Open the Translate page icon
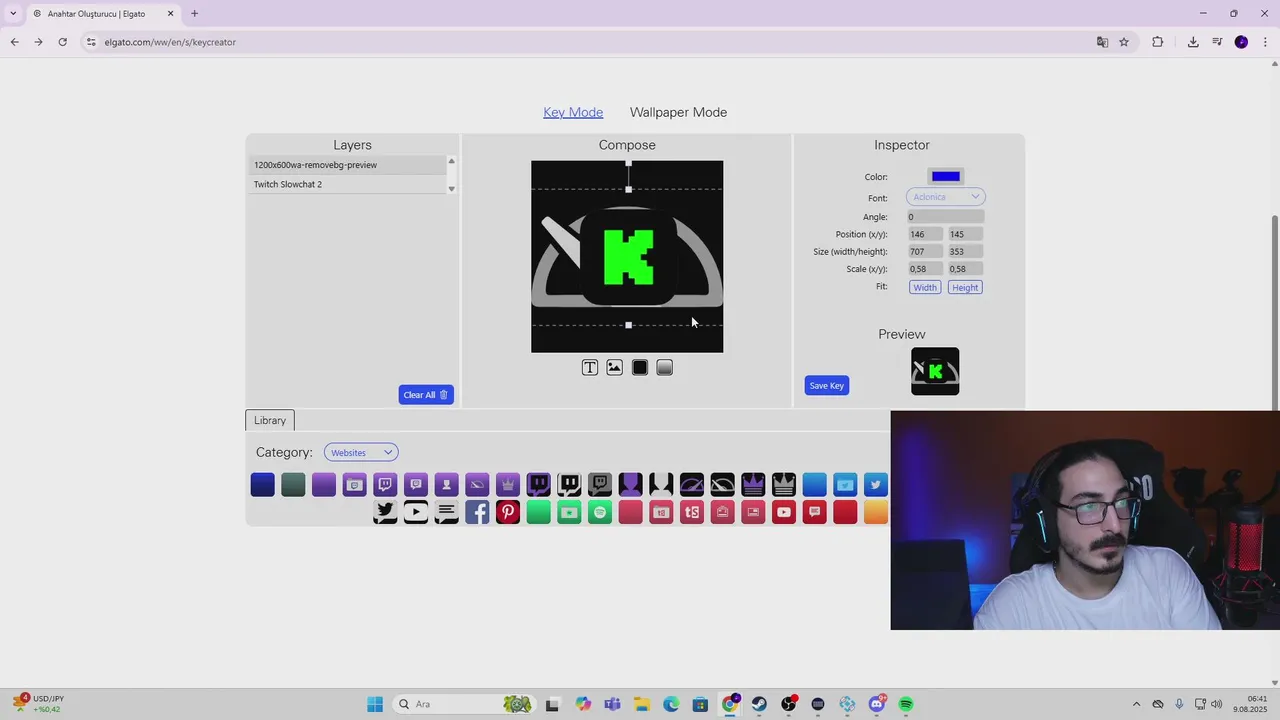The height and width of the screenshot is (720, 1280). (1102, 42)
